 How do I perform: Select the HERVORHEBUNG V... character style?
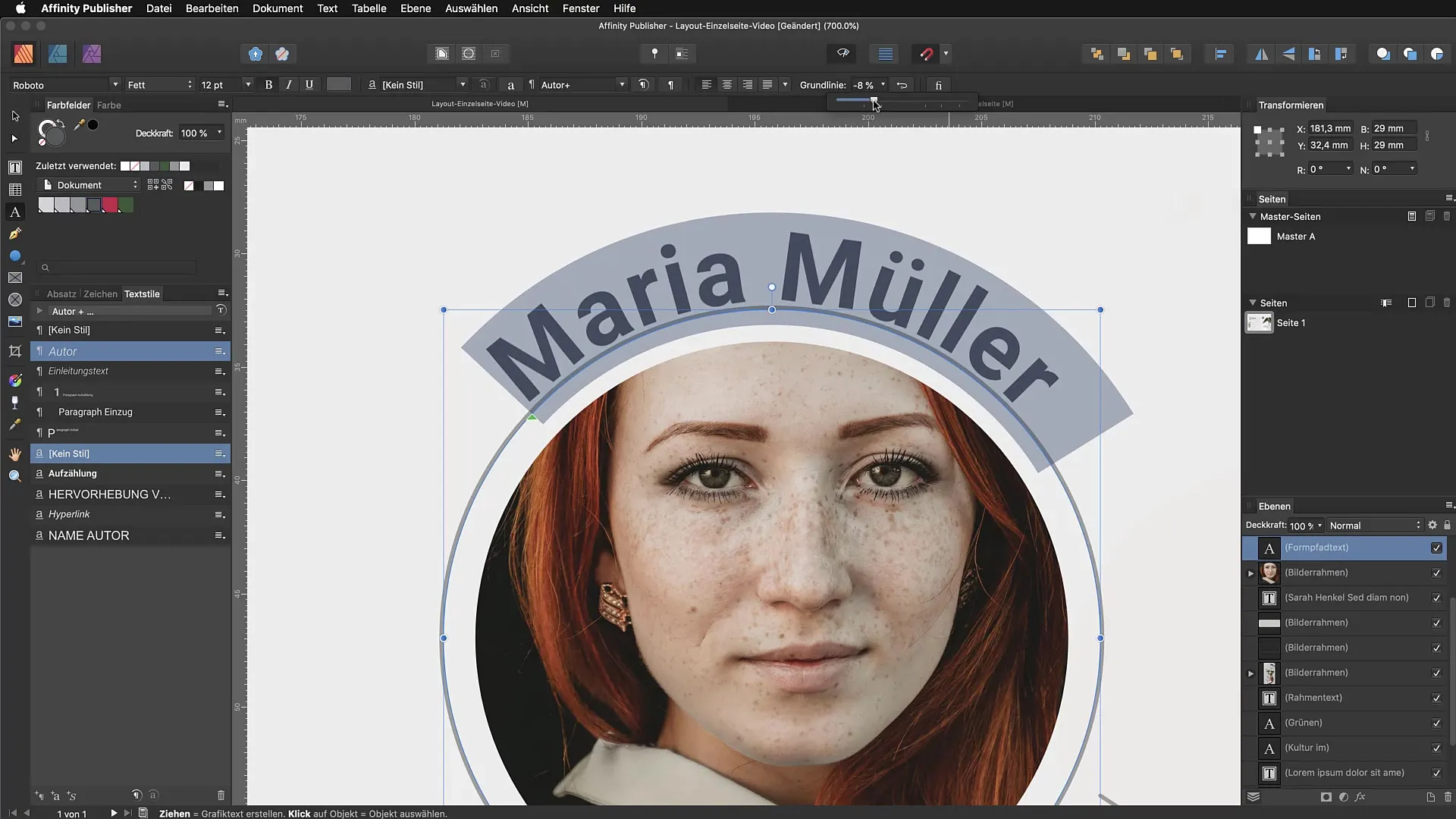click(x=130, y=494)
